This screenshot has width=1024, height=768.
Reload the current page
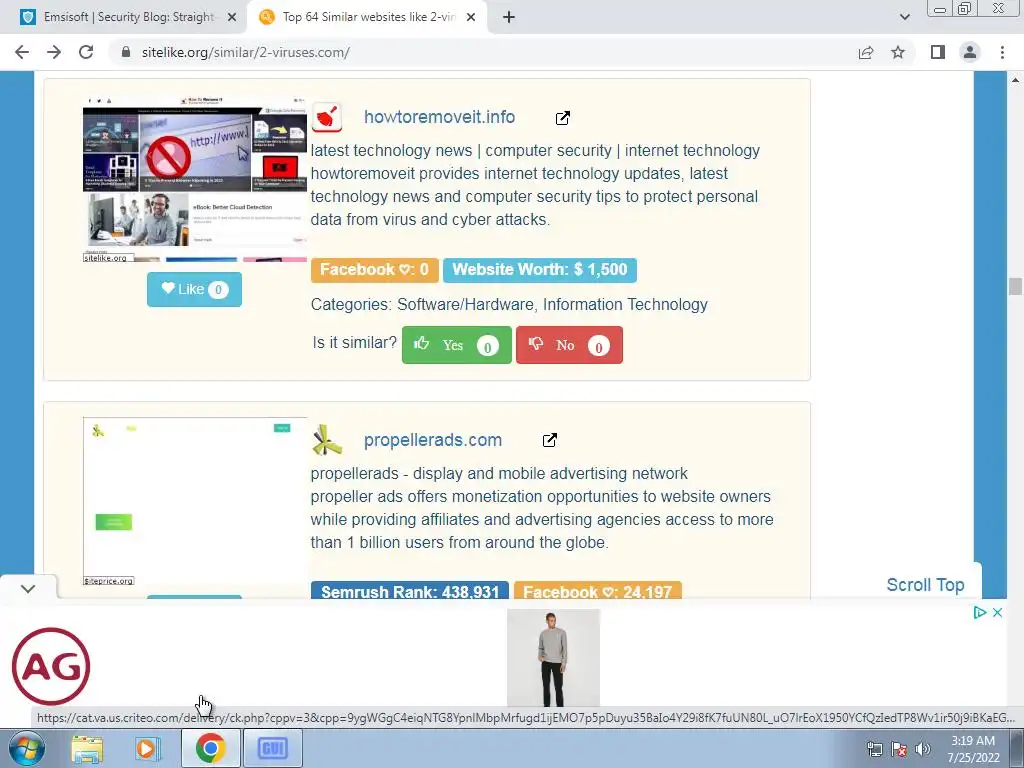(x=86, y=52)
